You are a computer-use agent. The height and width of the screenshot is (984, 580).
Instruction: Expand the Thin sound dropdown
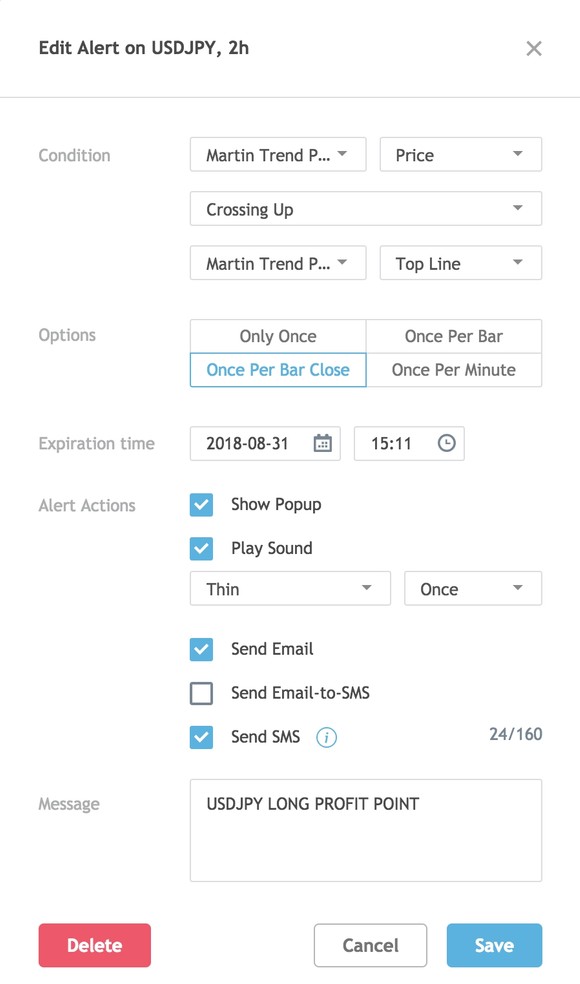click(x=291, y=589)
